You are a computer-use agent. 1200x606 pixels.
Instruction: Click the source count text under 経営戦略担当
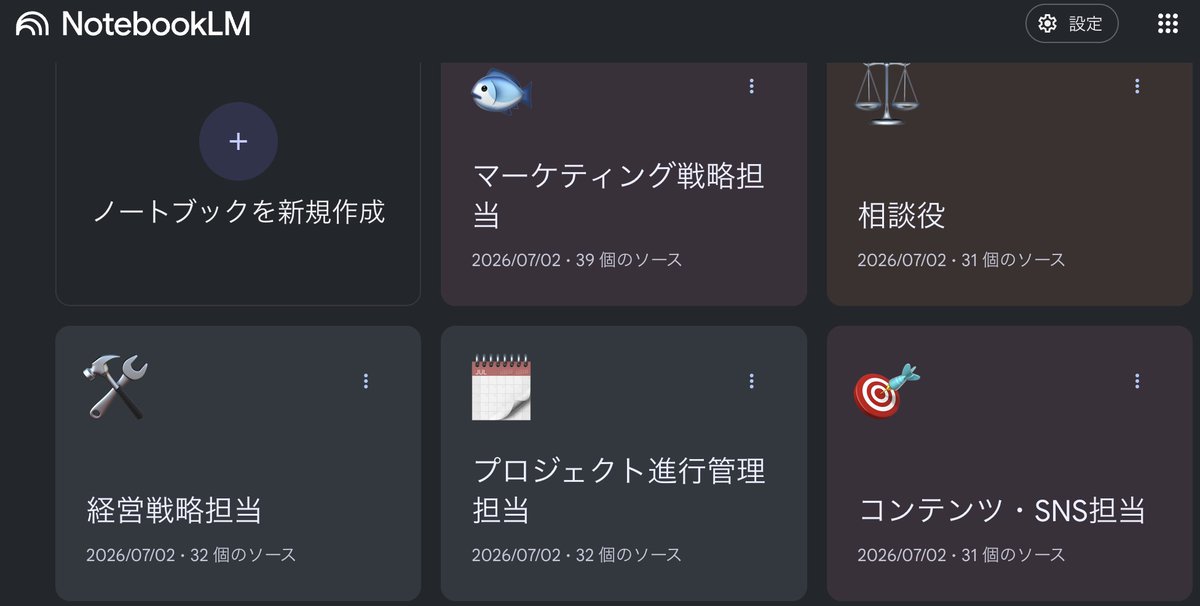coord(191,555)
